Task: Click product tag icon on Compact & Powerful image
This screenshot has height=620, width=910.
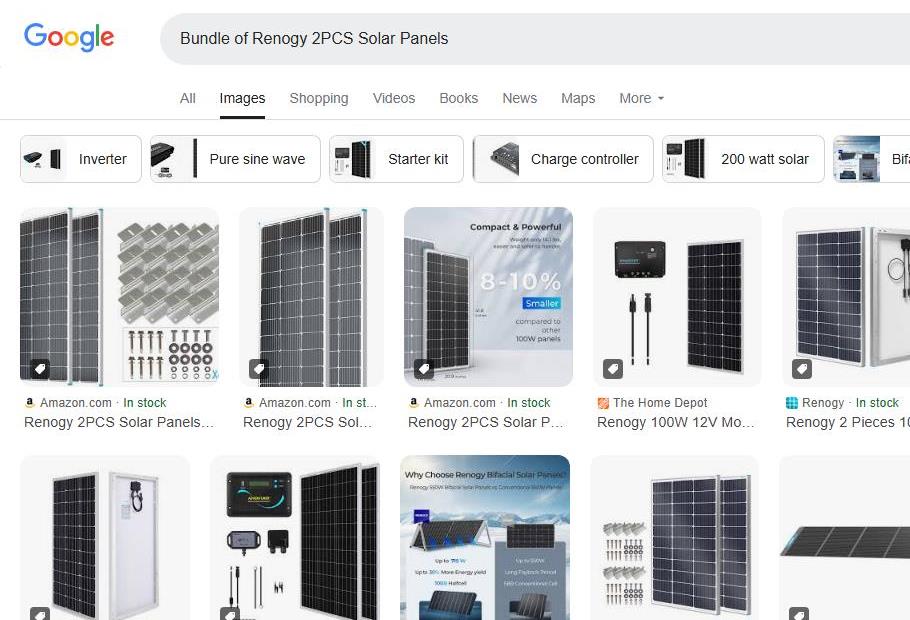Action: pyautogui.click(x=424, y=369)
